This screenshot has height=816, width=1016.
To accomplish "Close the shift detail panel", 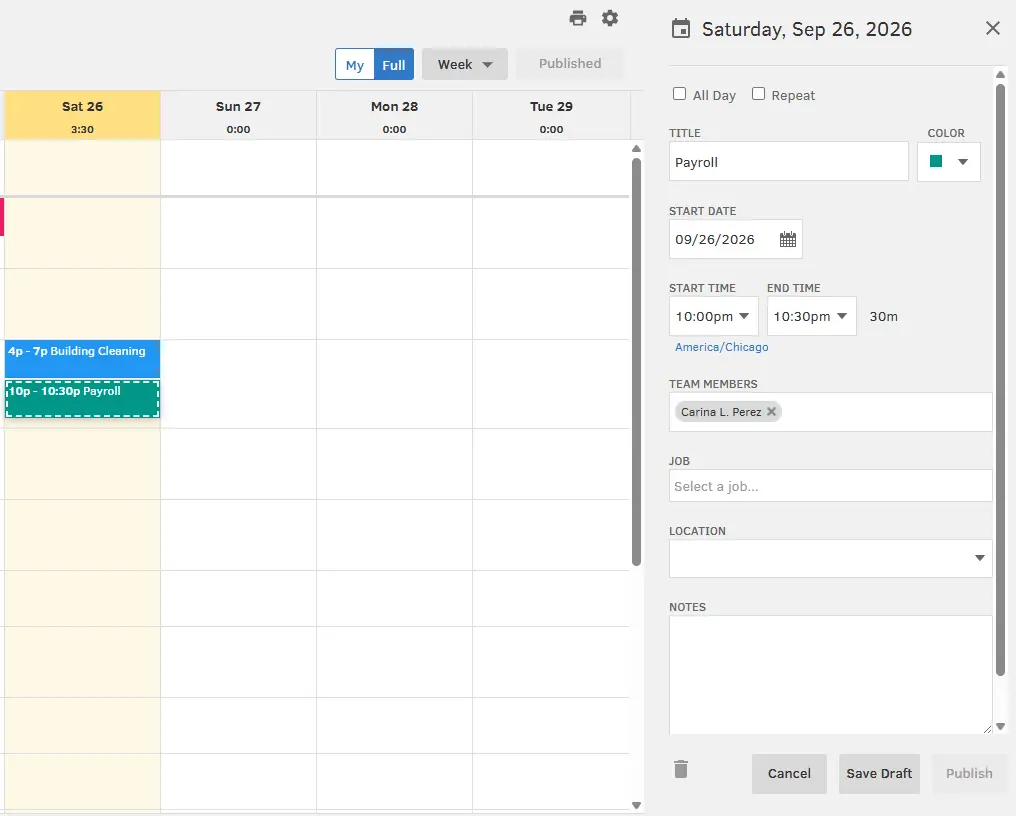I will tap(993, 28).
